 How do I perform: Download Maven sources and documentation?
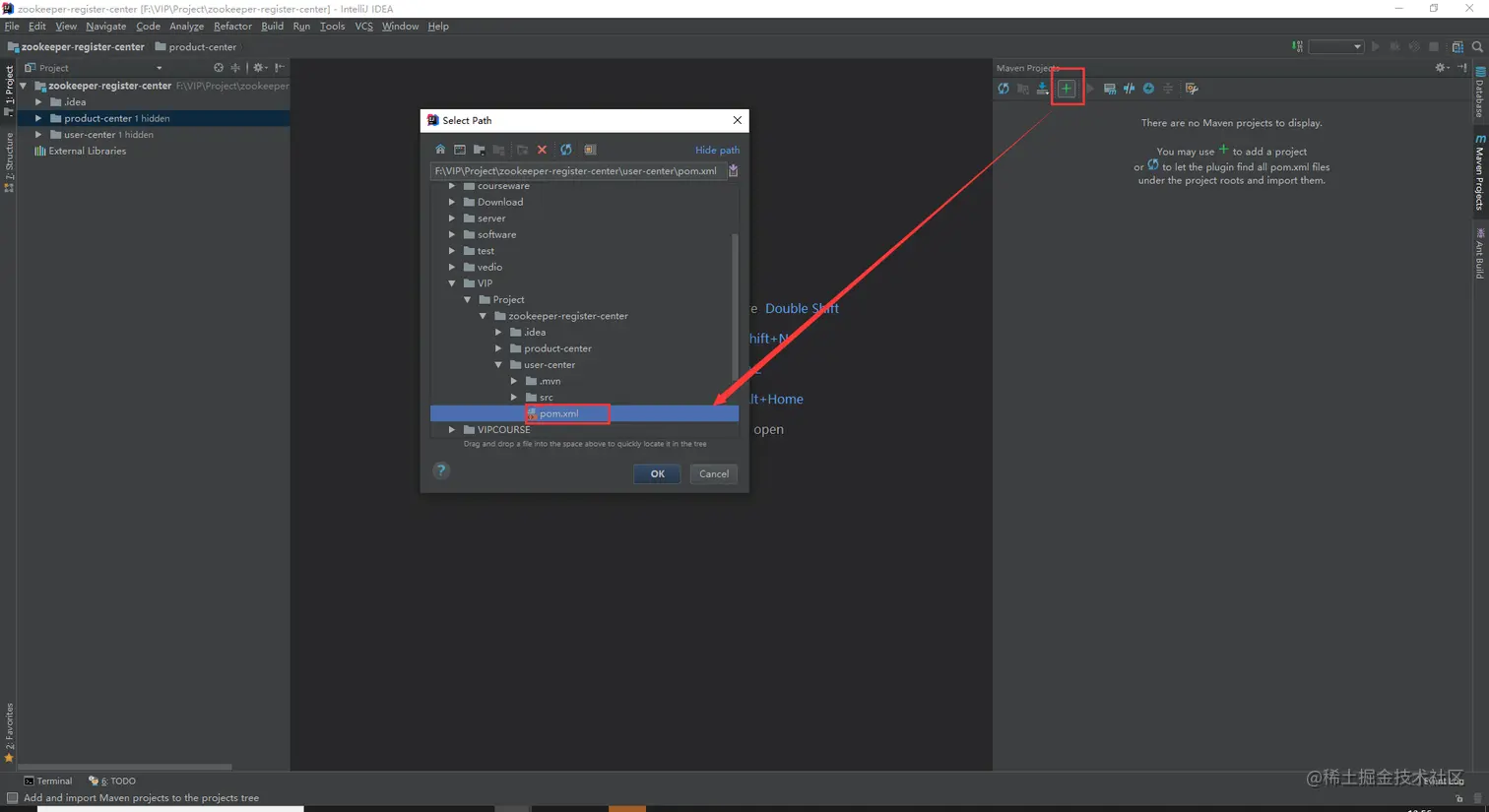[x=1043, y=89]
